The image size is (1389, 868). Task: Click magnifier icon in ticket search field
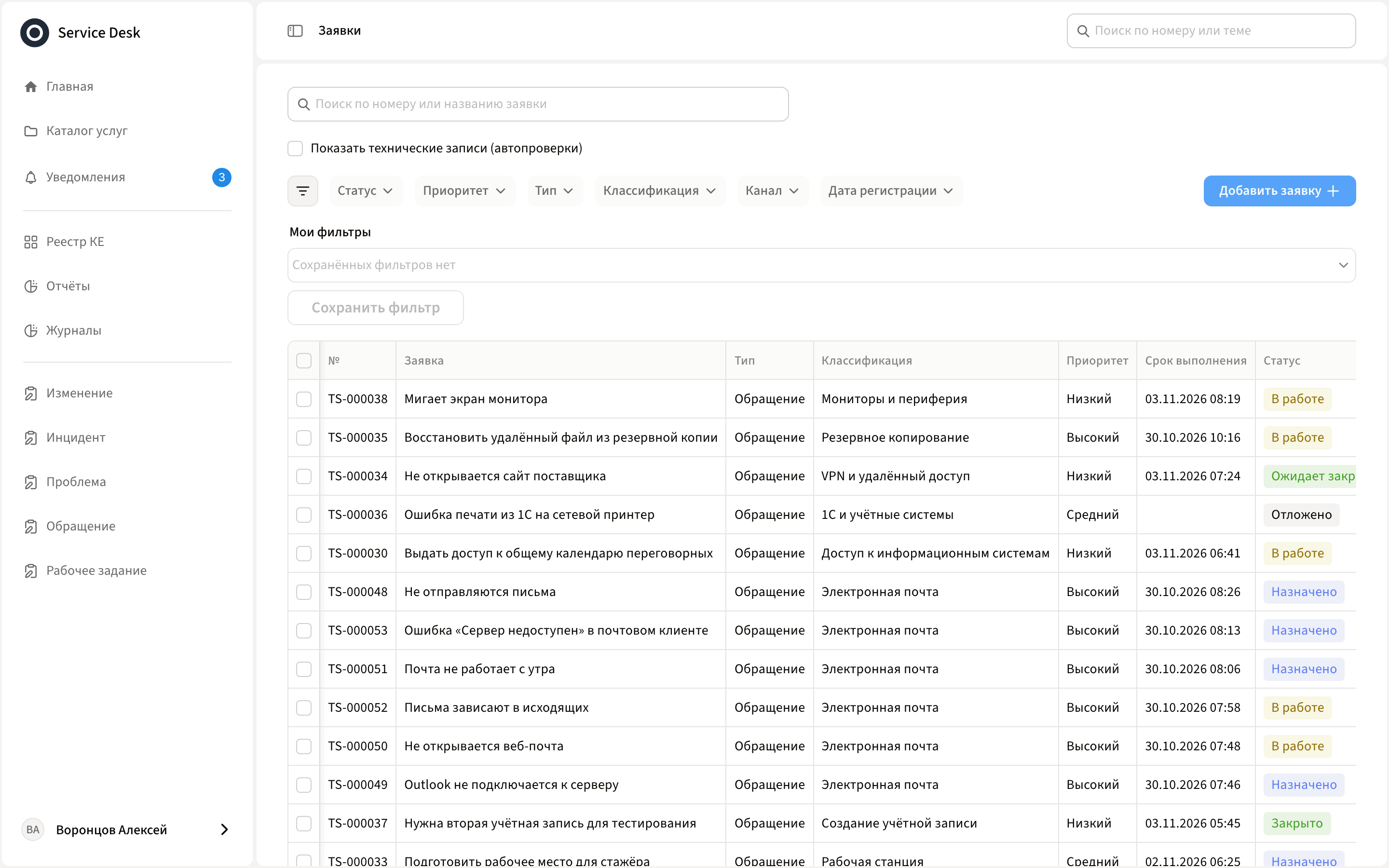tap(304, 104)
